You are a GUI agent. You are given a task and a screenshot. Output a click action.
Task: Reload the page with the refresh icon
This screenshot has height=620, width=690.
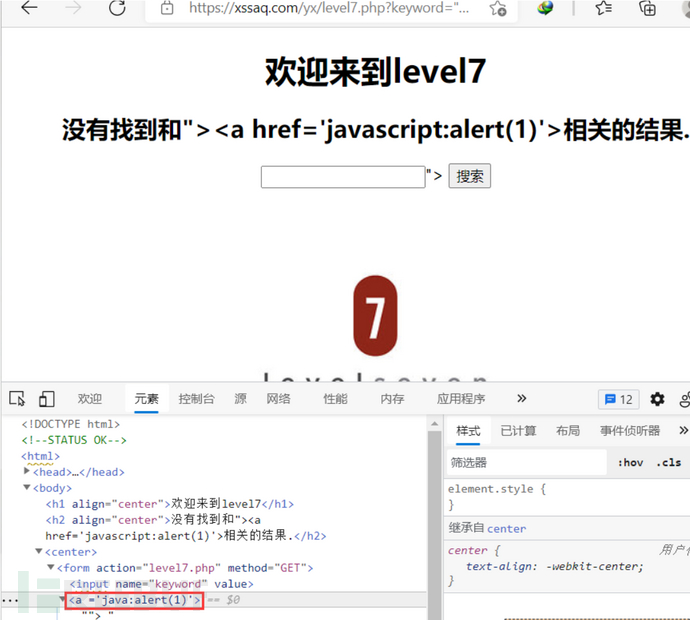pos(117,8)
